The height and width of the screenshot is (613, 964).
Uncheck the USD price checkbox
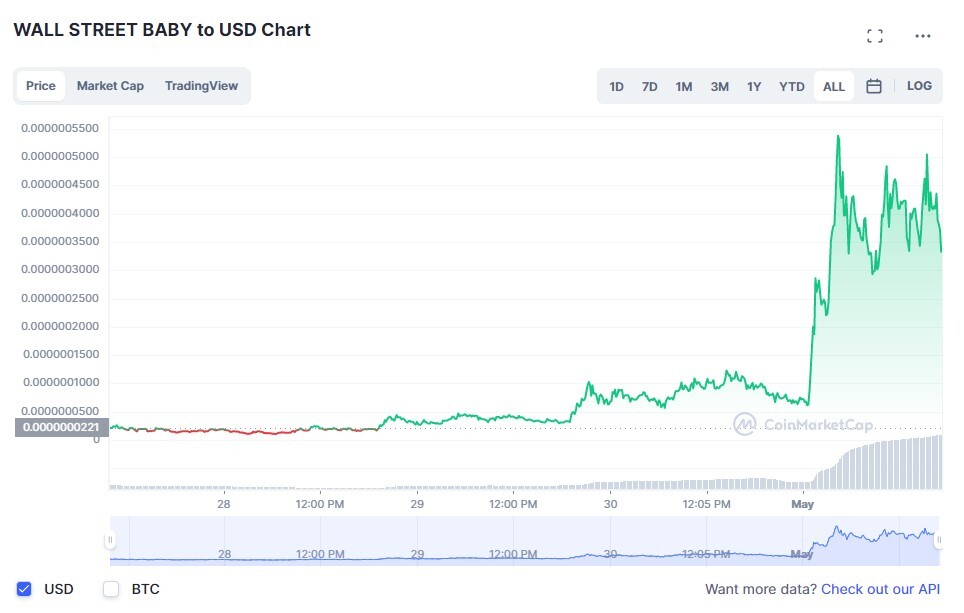click(24, 589)
